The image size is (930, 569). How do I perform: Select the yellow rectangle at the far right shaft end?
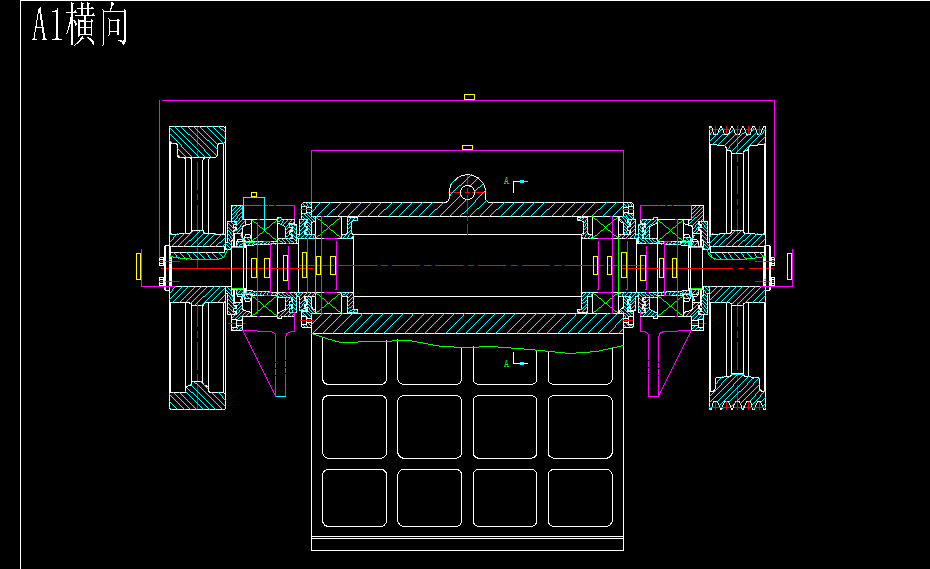[789, 266]
